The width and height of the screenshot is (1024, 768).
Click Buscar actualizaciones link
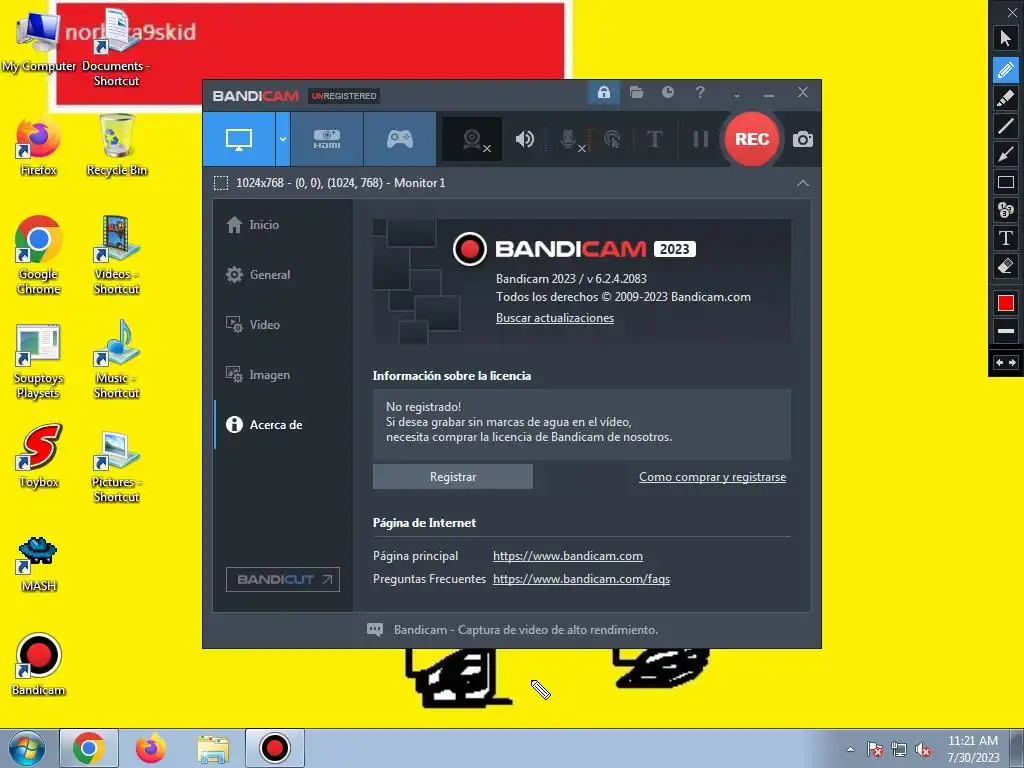(x=554, y=318)
